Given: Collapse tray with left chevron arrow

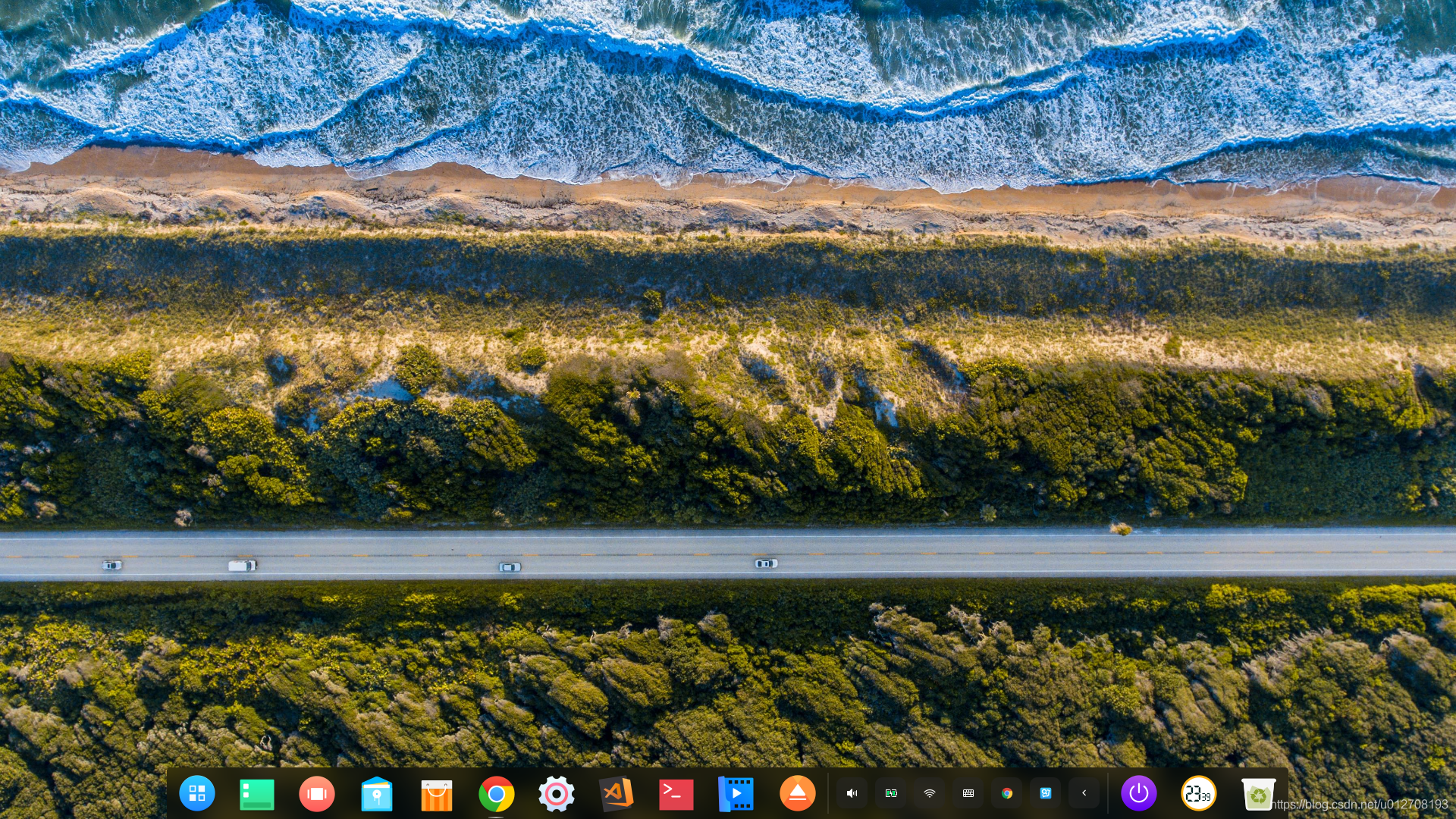Looking at the screenshot, I should [1084, 793].
